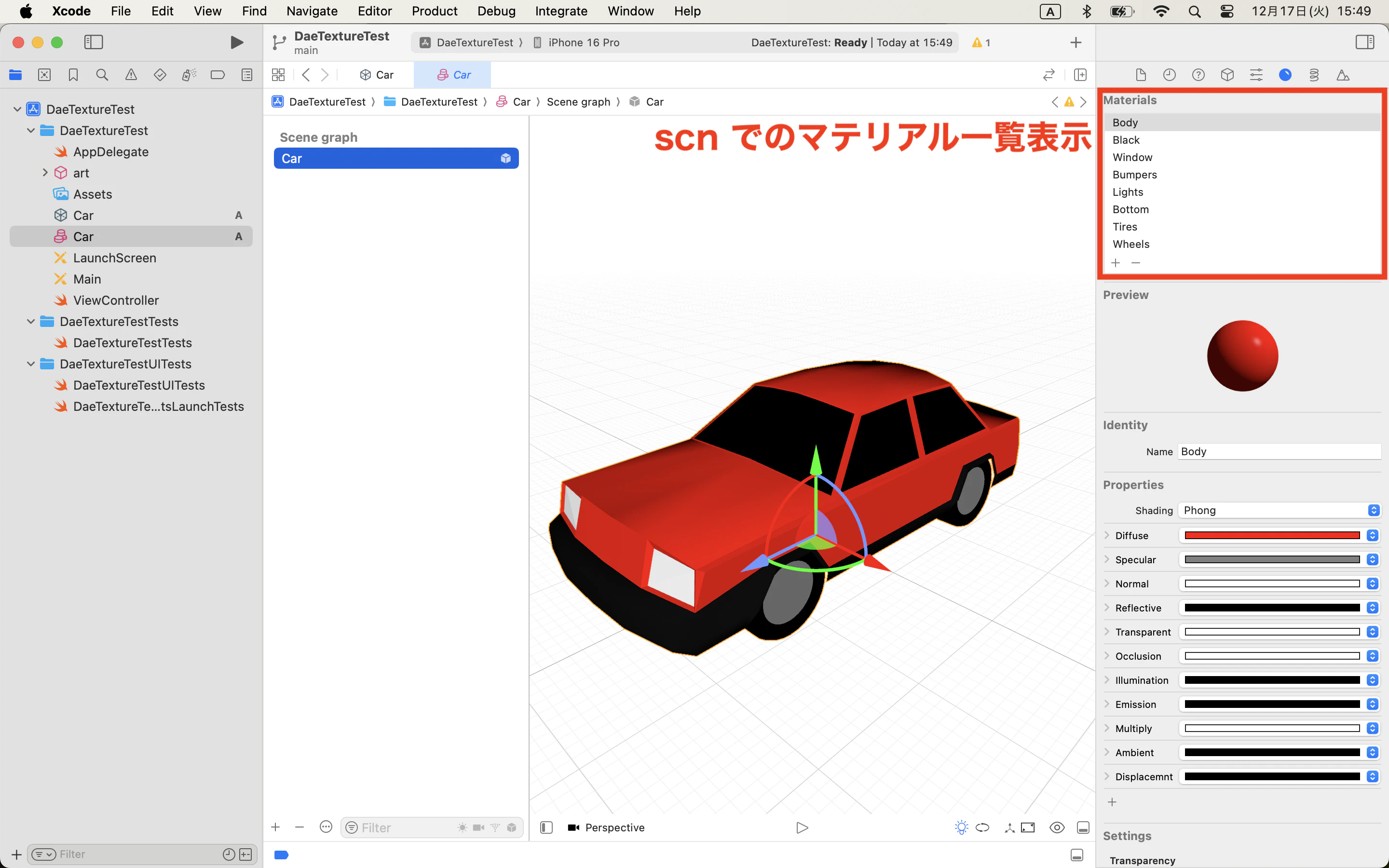
Task: Open the Attributes inspector sliders icon
Action: point(1256,75)
